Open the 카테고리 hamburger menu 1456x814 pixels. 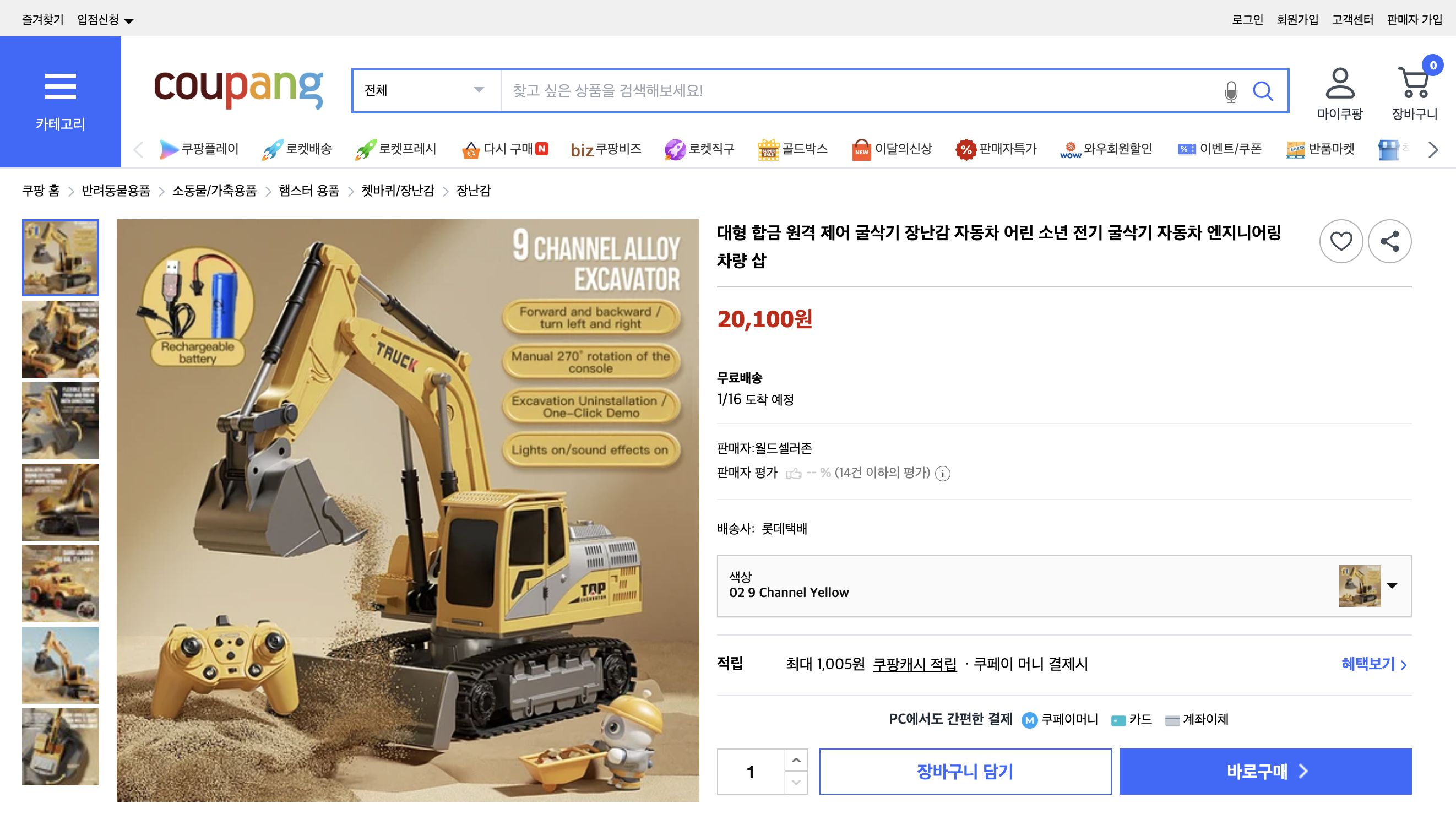60,86
